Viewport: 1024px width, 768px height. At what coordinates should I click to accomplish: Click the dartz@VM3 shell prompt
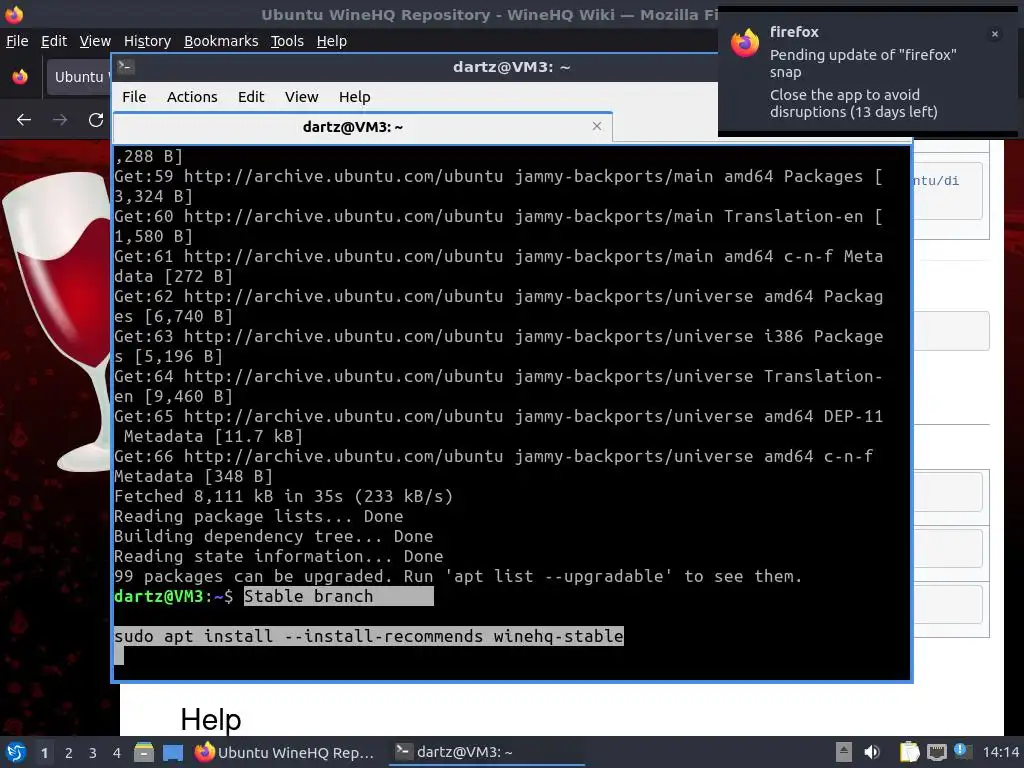click(x=173, y=596)
